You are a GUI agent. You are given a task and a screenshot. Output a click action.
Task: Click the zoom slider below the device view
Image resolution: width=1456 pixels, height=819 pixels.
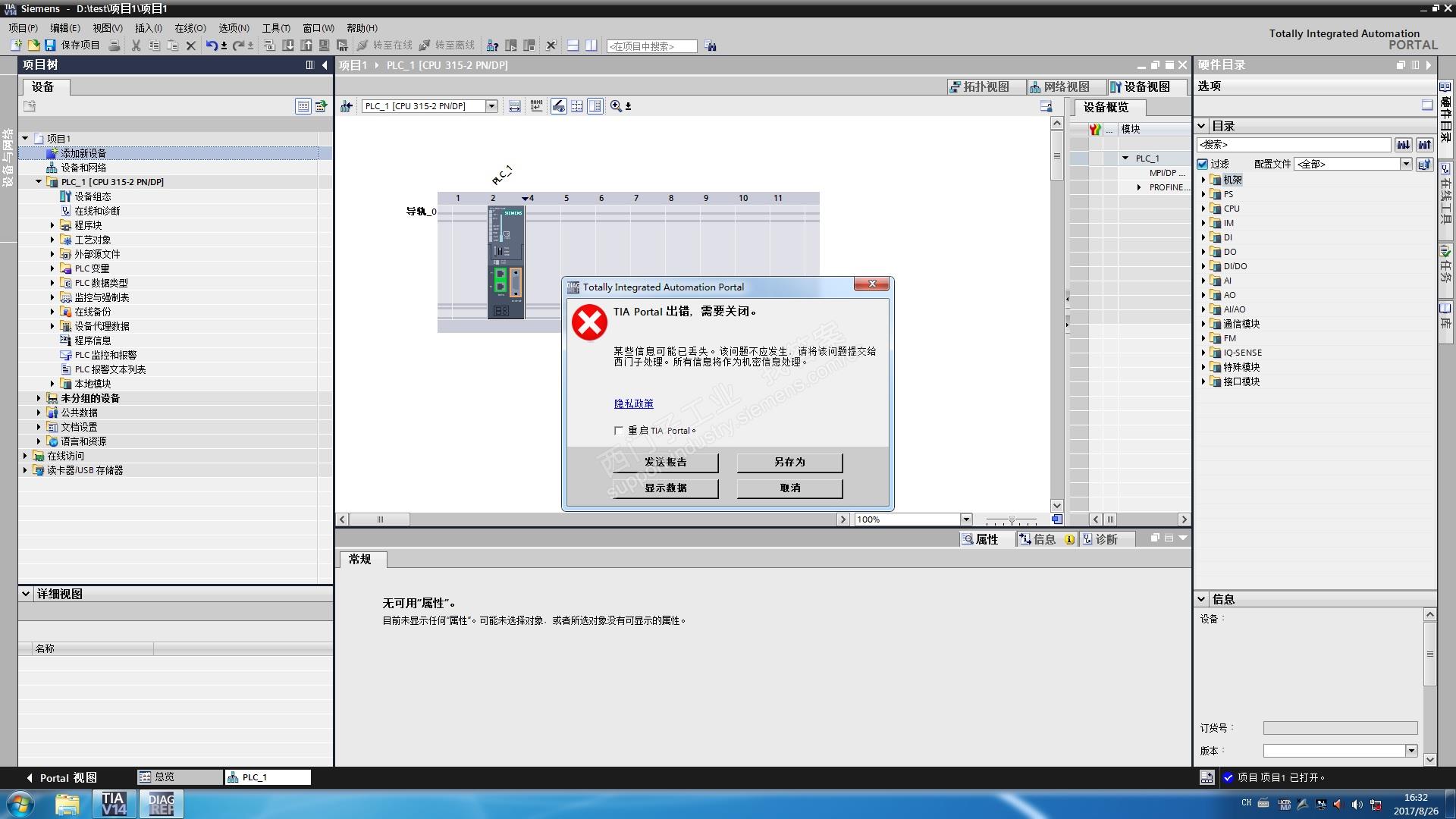(1012, 520)
